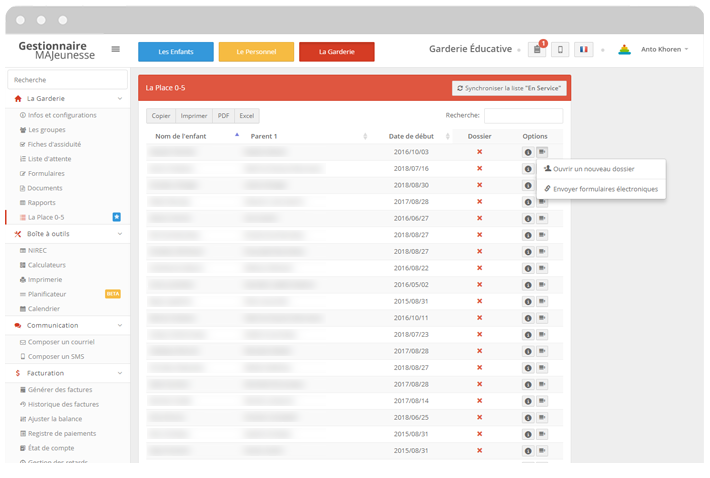Screen dimensions: 710x478
Task: Click the Excel export button
Action: point(247,116)
